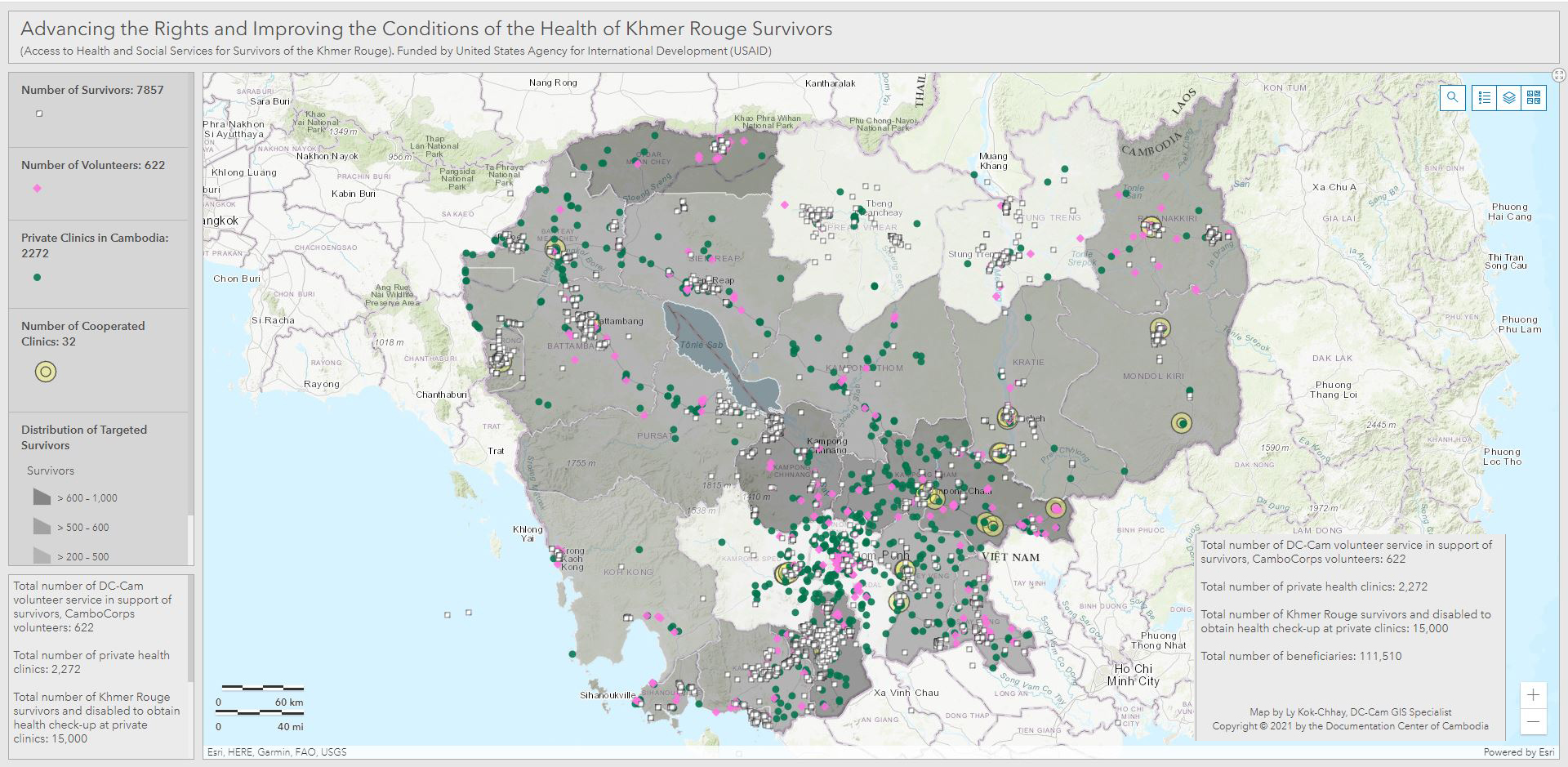Click the '> 600 - 1,000' survivors swatch
1568x767 pixels.
coord(42,497)
